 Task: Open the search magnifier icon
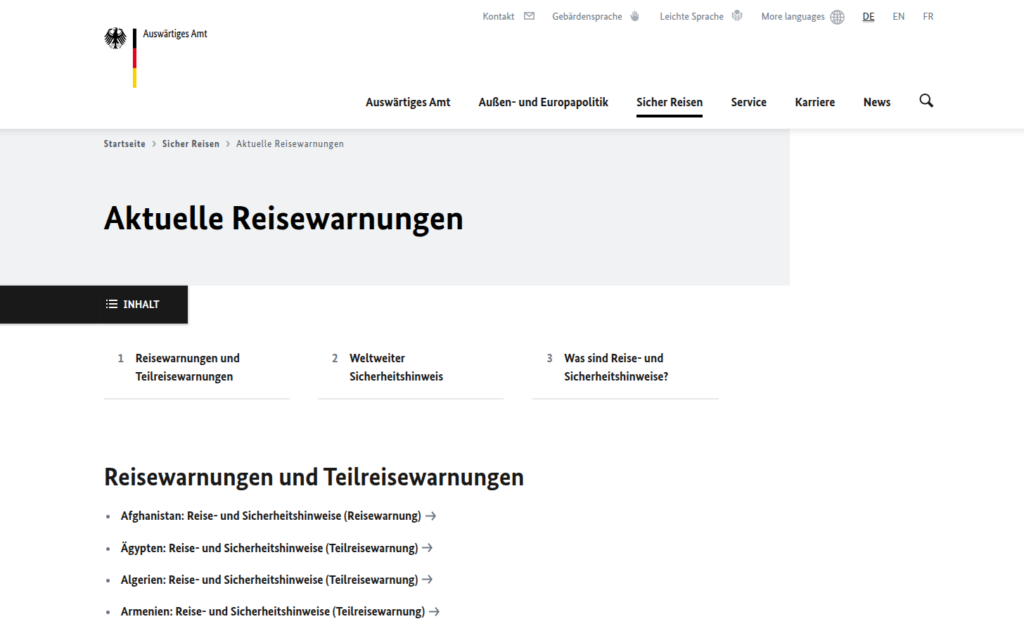click(x=926, y=101)
